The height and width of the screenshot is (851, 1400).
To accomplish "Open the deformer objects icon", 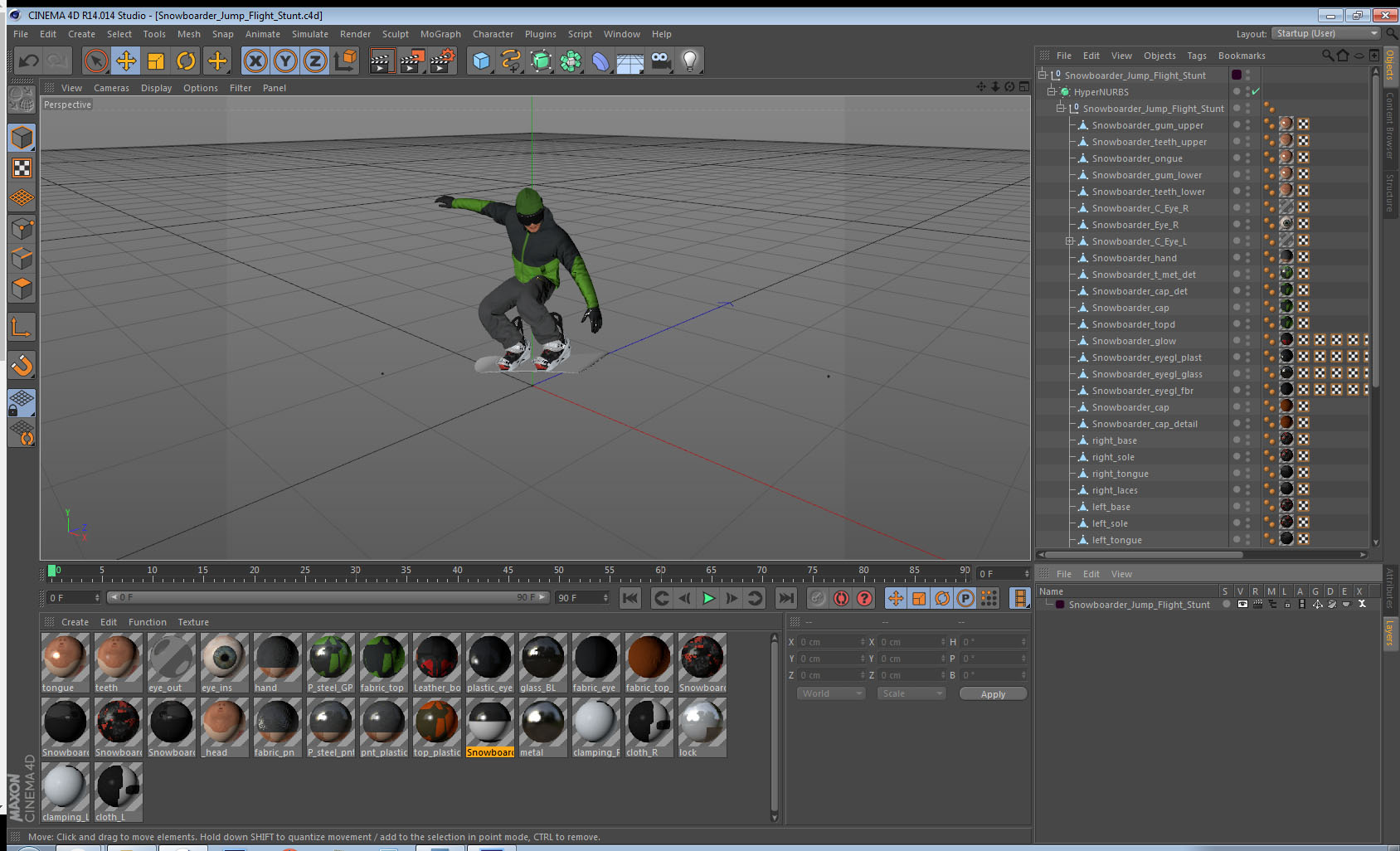I will [600, 61].
